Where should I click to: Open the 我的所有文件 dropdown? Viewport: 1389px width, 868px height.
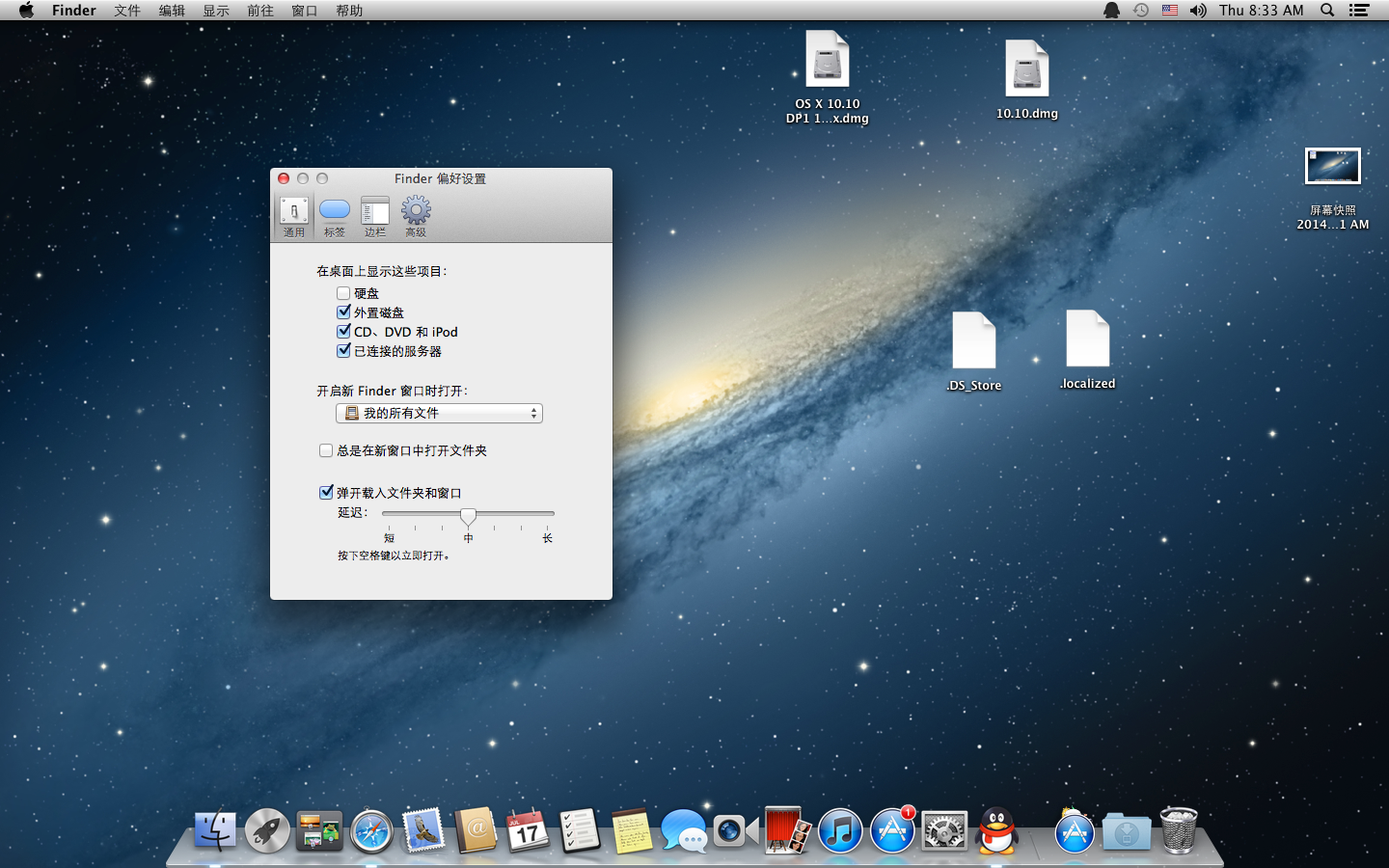[439, 413]
